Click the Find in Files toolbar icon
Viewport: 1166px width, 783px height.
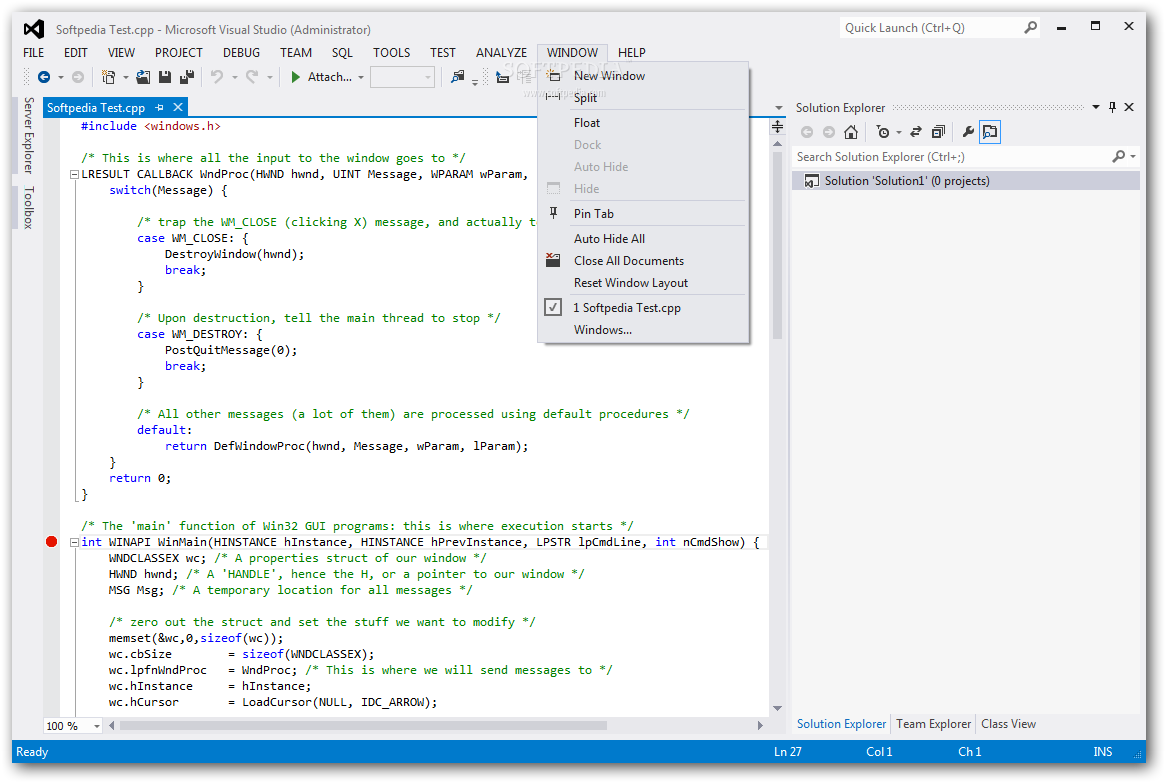click(457, 77)
